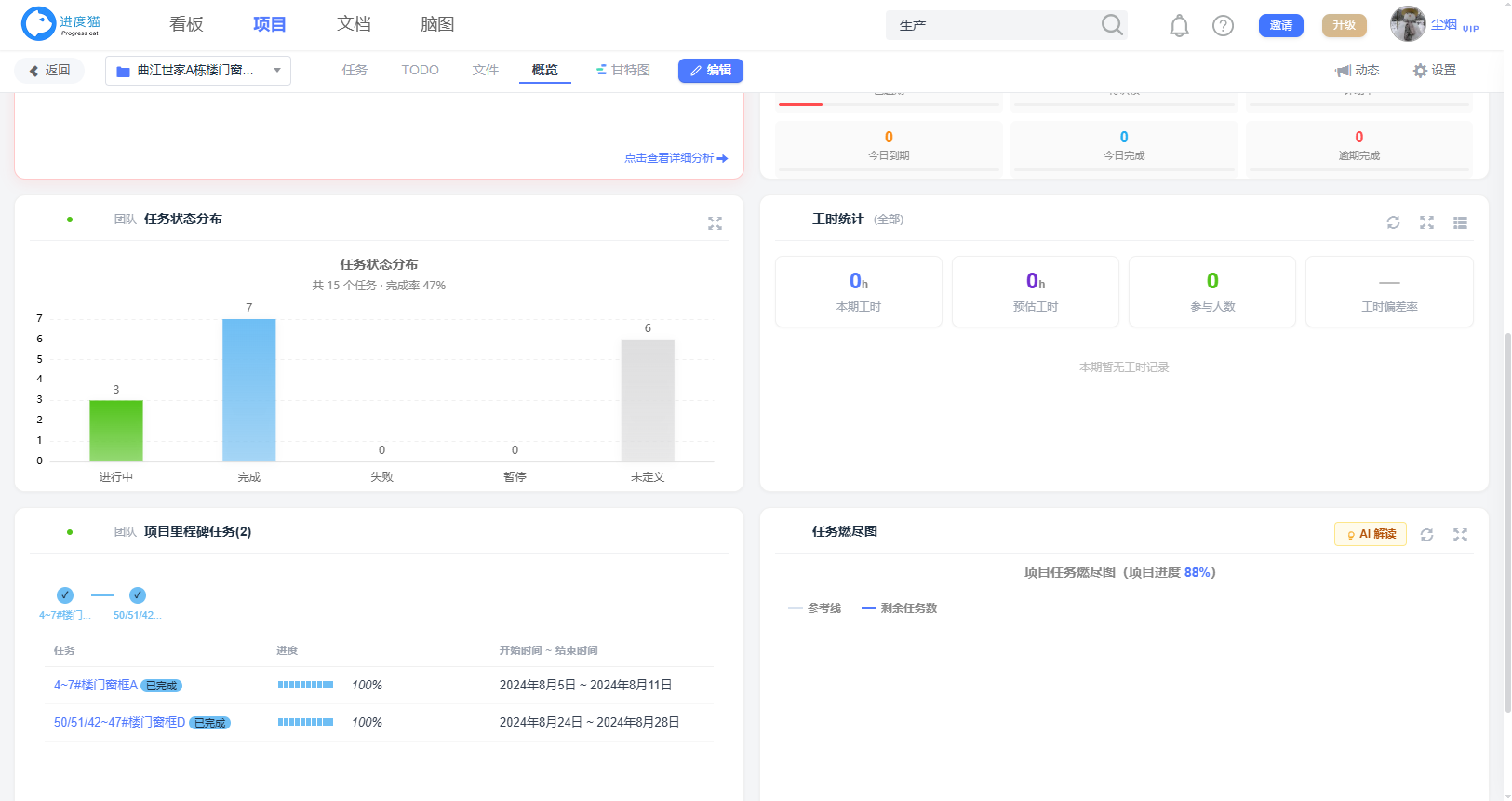Expand the 任务燃尽图 panel to fullscreen
Screen dimensions: 1512x801
click(1460, 535)
